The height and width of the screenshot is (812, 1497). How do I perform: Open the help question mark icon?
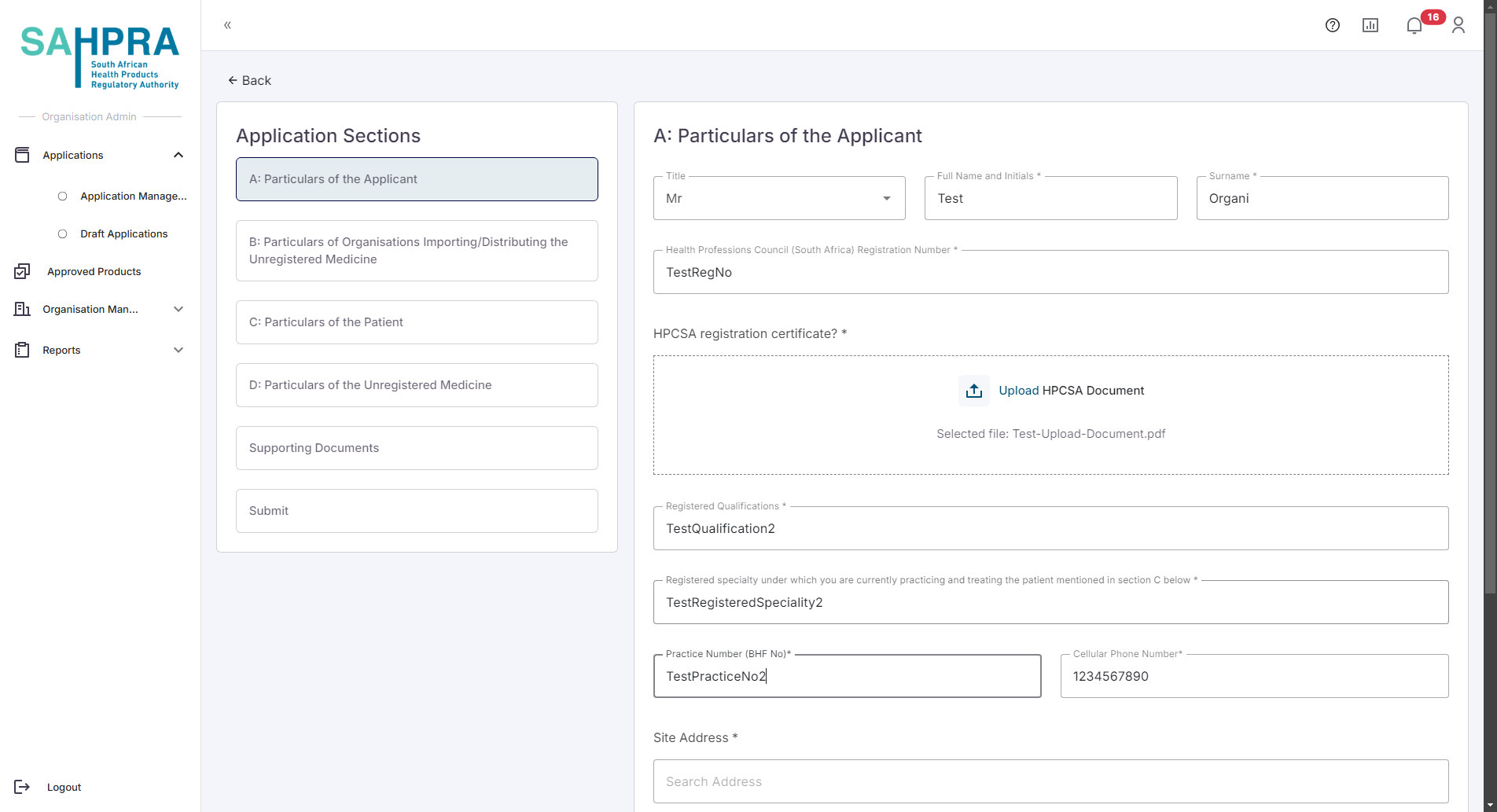1332,25
